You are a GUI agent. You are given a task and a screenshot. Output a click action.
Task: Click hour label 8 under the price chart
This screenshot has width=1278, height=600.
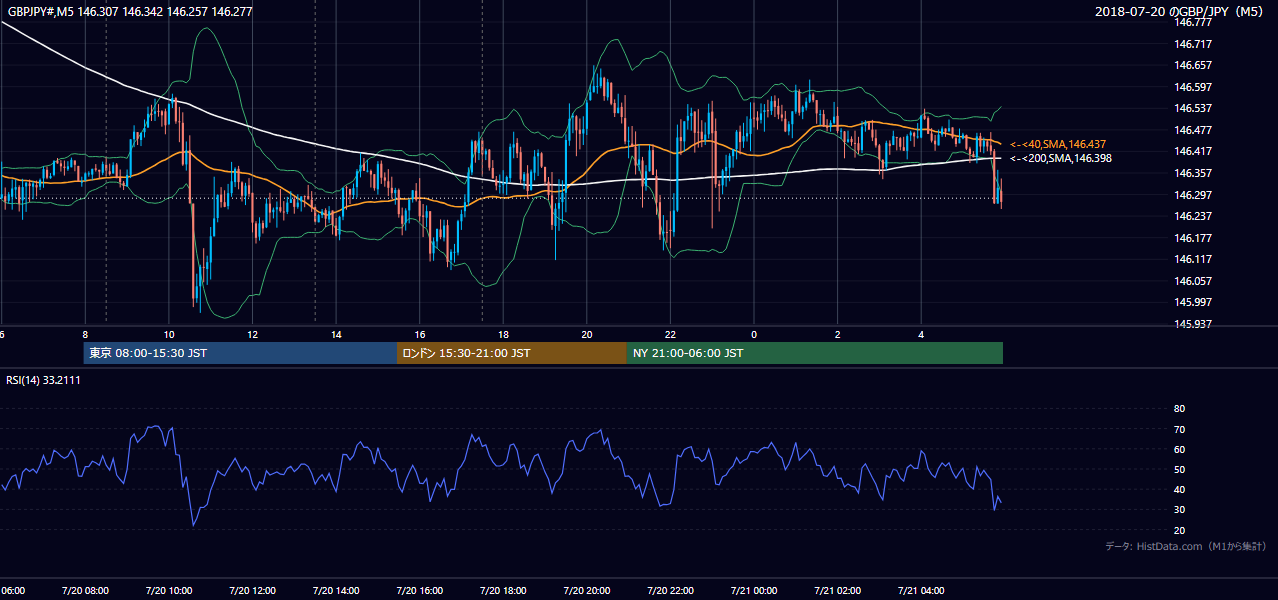[x=85, y=335]
